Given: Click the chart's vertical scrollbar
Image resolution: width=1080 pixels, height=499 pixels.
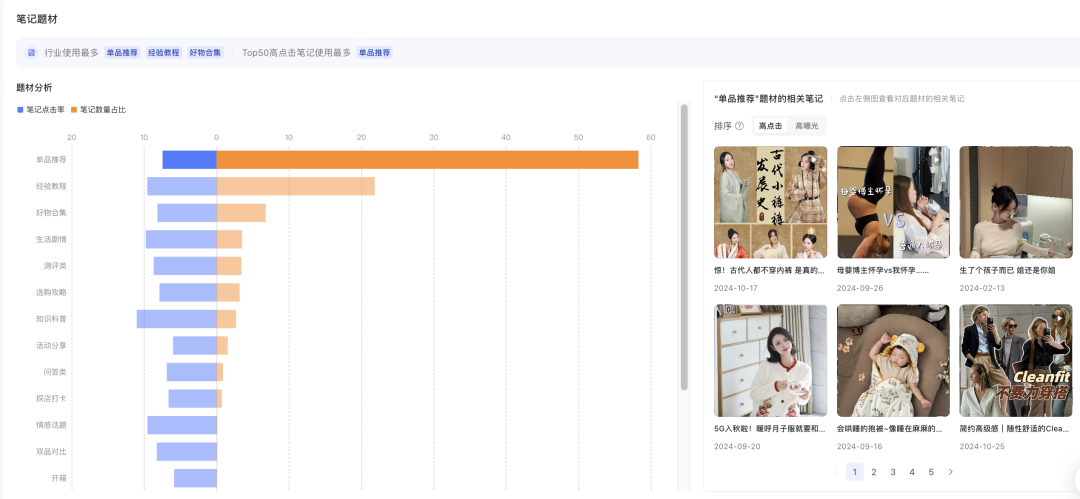Looking at the screenshot, I should [684, 247].
